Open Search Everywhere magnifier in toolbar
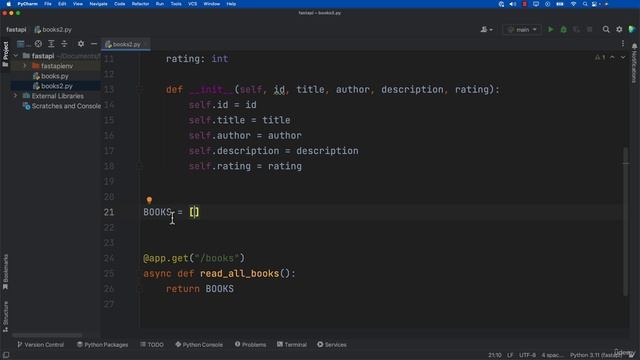 [x=606, y=29]
